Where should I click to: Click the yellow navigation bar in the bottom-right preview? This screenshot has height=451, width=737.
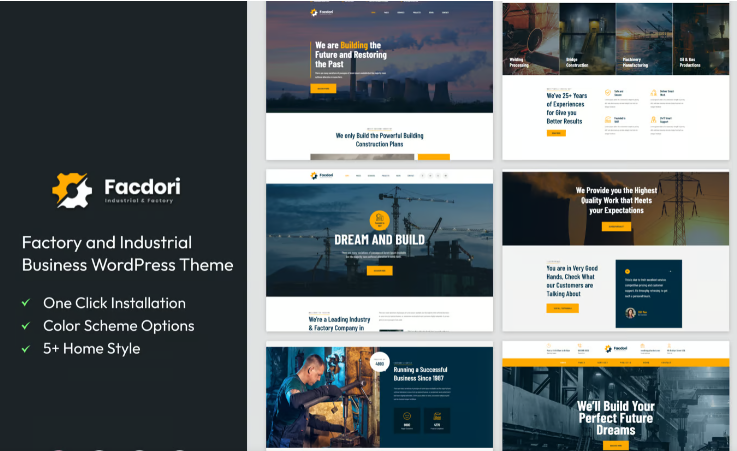pyautogui.click(x=616, y=362)
